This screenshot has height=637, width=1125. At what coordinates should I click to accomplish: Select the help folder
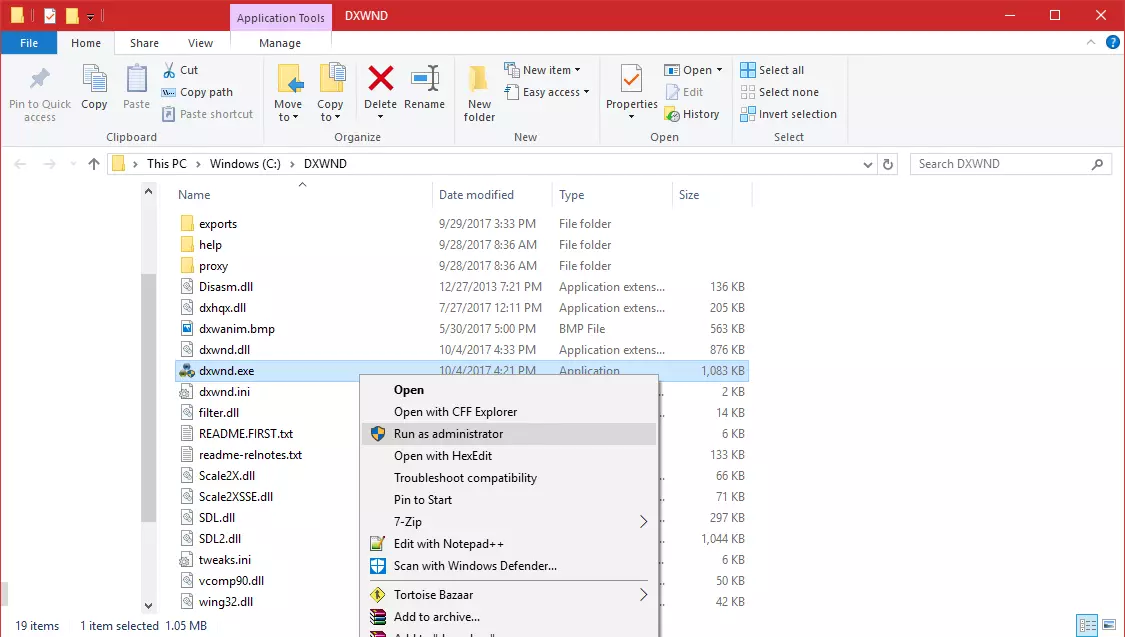tap(210, 245)
